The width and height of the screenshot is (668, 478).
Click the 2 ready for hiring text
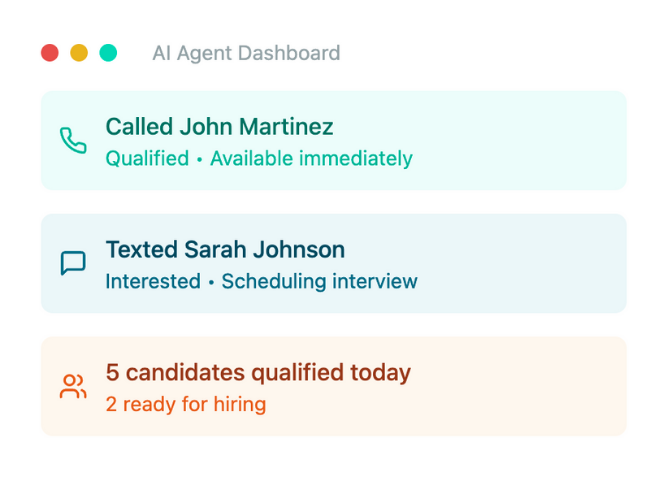(186, 404)
